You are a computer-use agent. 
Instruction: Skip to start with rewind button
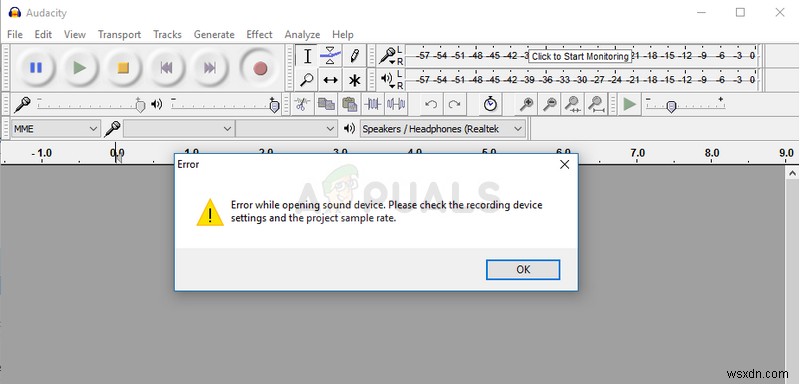(x=166, y=67)
